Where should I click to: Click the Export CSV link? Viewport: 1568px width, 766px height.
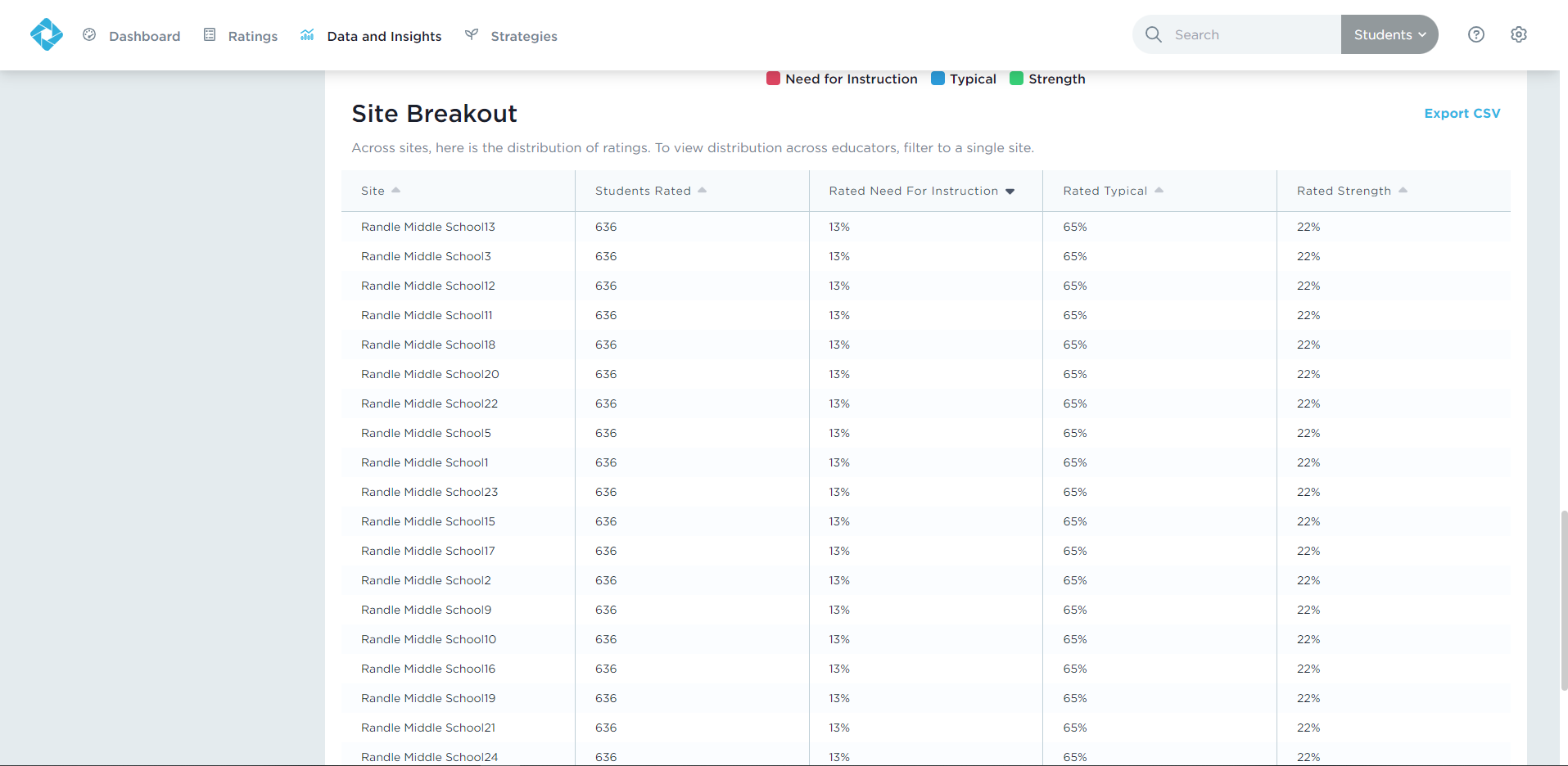tap(1462, 113)
